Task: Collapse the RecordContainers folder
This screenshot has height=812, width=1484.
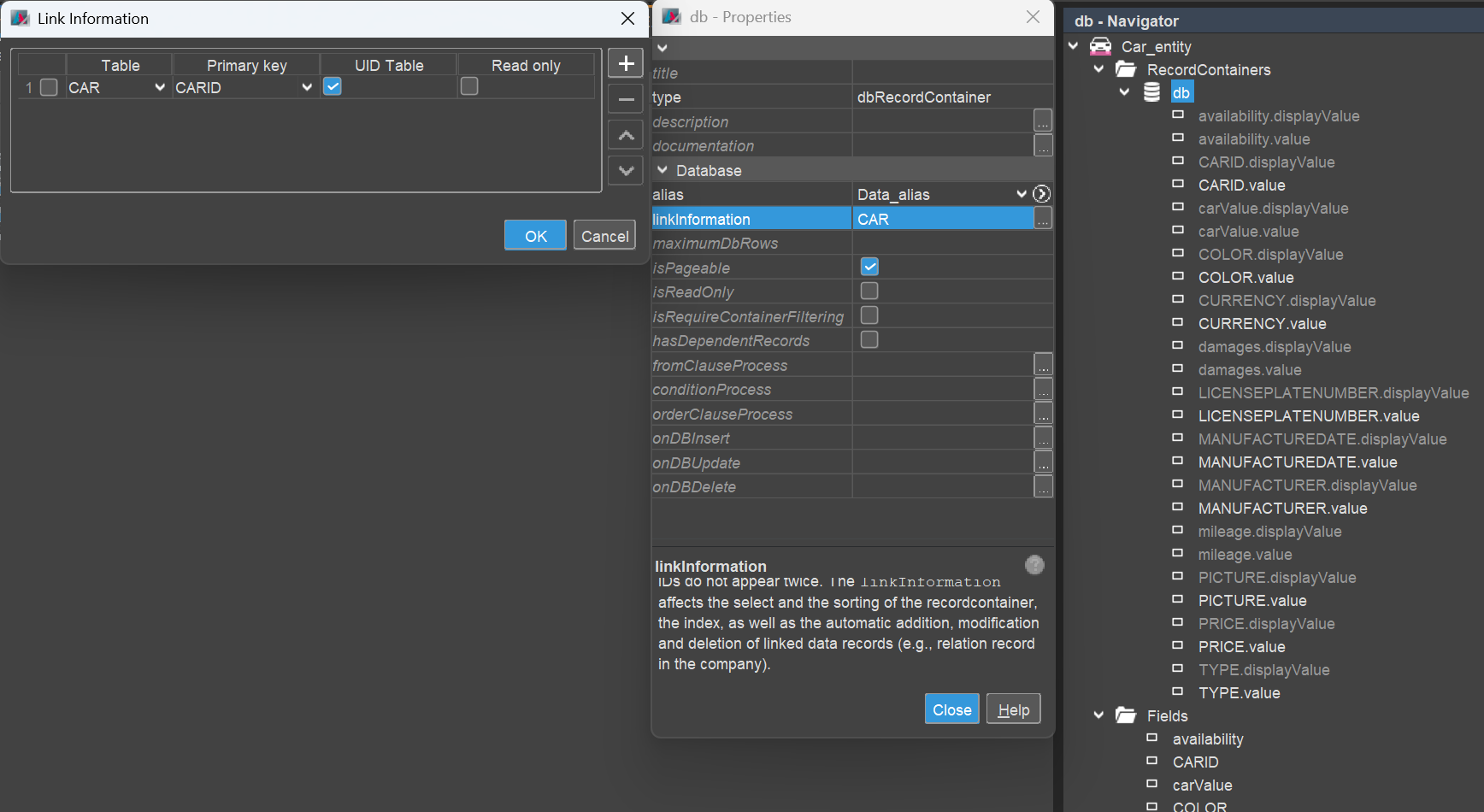Action: [x=1099, y=69]
